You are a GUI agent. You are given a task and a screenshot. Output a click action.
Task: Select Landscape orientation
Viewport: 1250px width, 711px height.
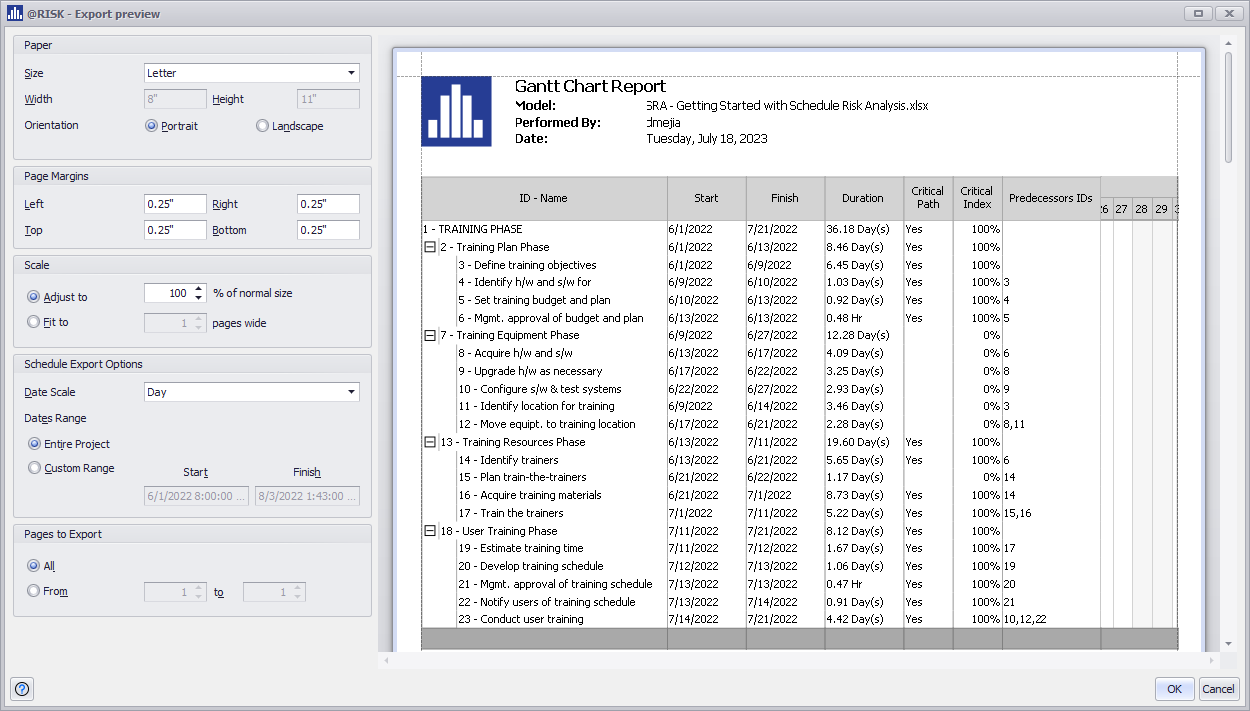click(263, 126)
